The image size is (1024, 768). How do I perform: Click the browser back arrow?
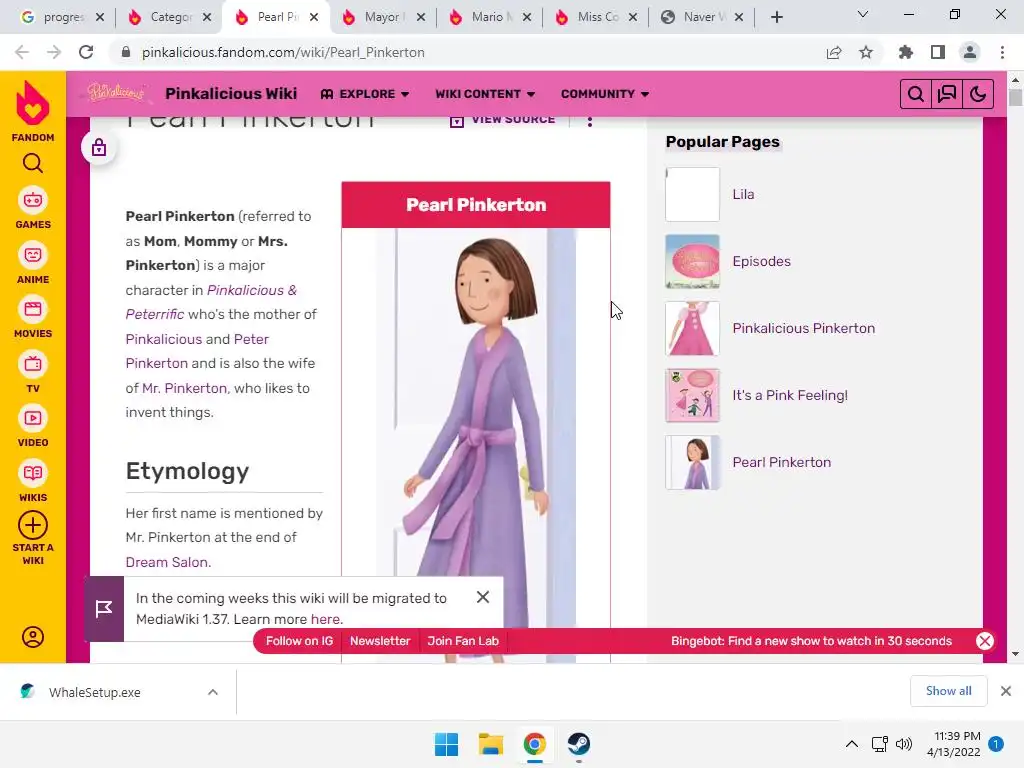coord(22,52)
